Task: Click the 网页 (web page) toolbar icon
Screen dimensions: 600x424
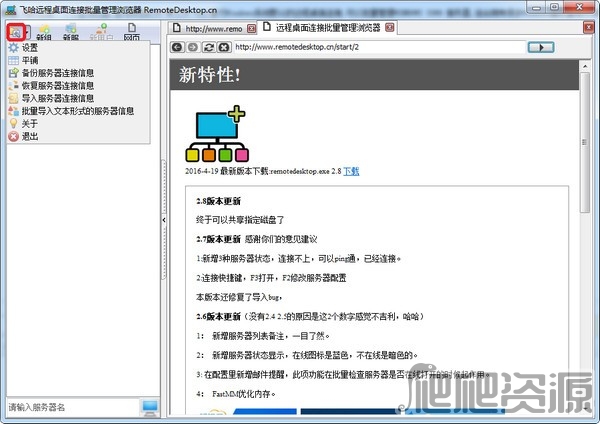Action: (132, 32)
